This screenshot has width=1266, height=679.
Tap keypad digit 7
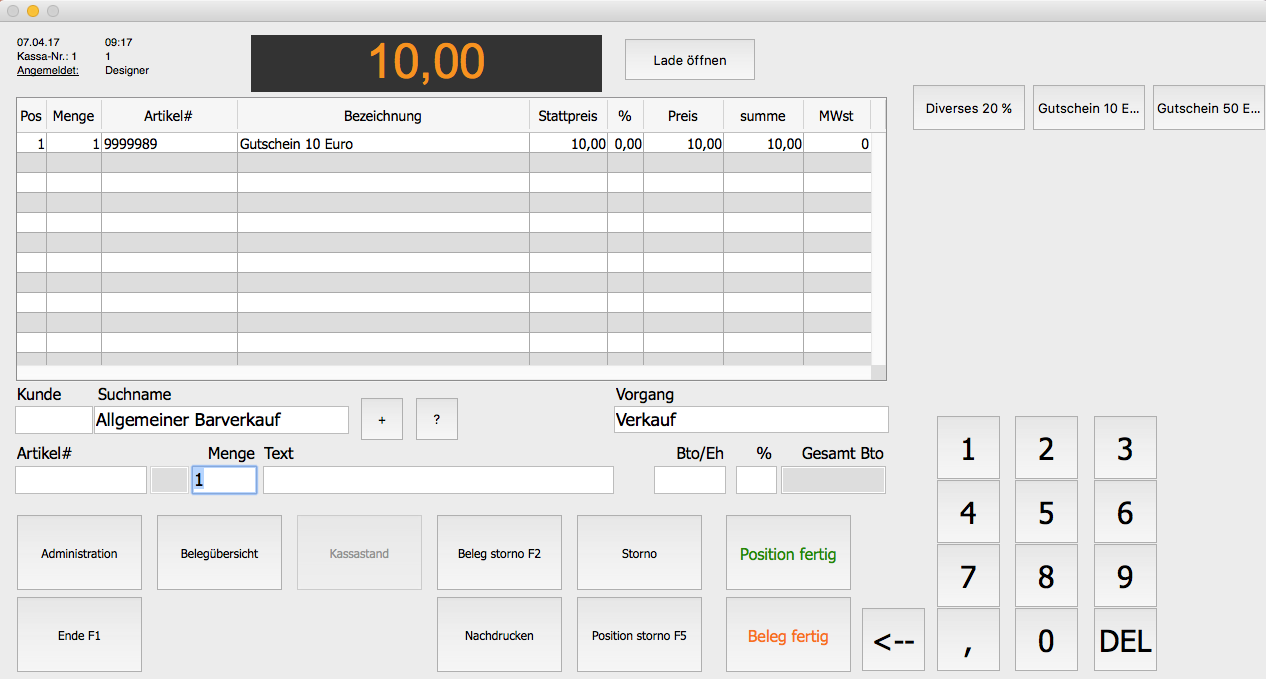[x=968, y=576]
